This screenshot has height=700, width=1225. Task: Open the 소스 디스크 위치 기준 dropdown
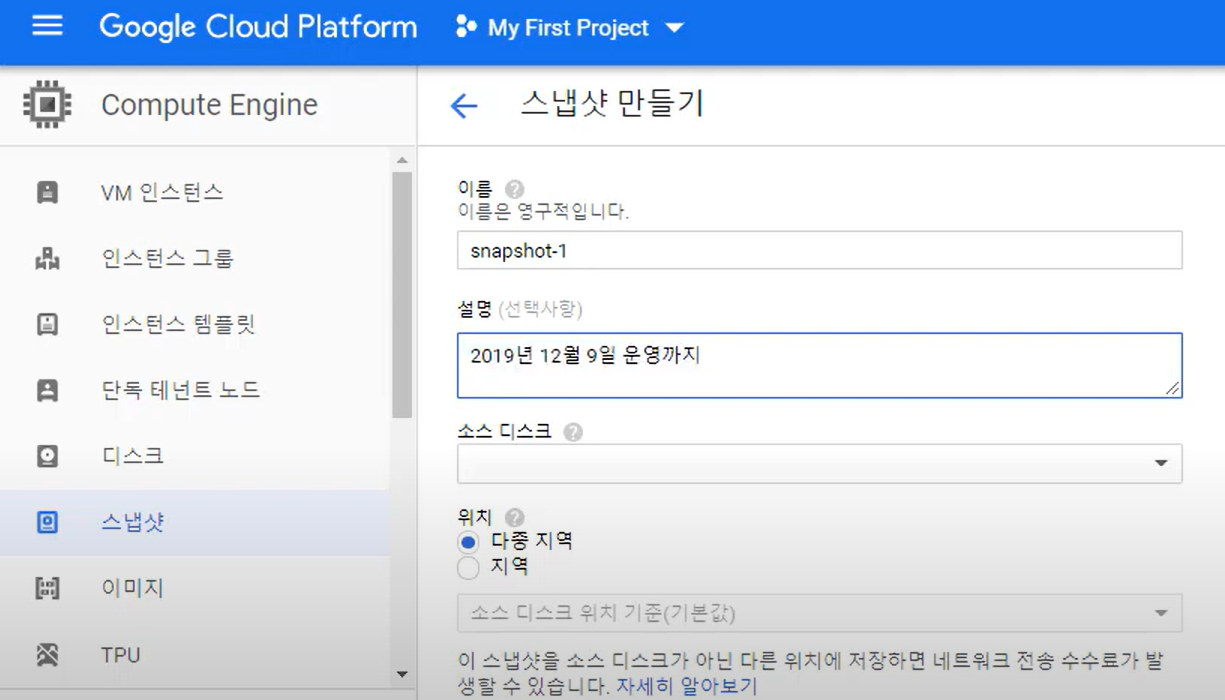click(820, 613)
